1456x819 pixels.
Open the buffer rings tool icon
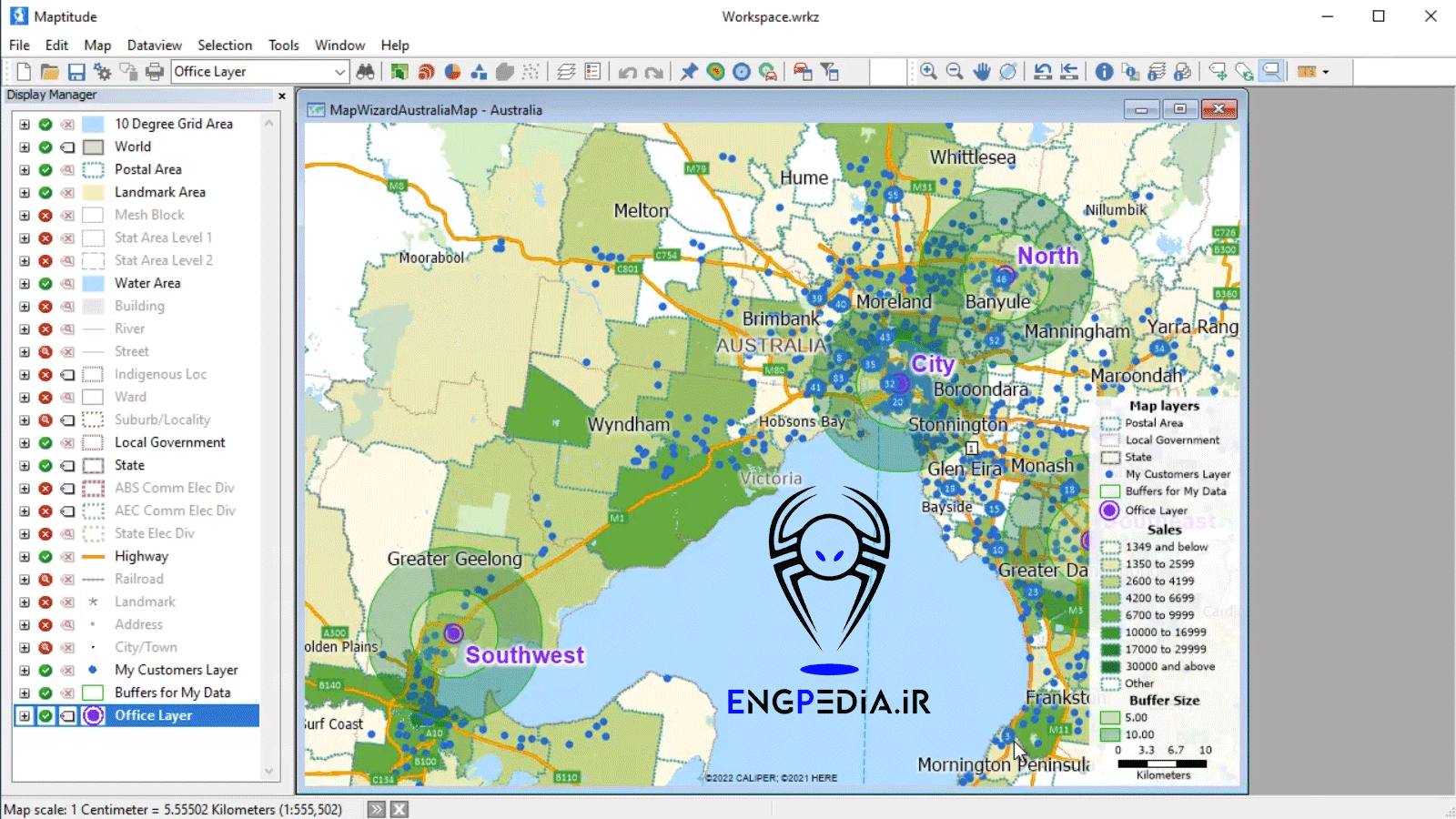[742, 72]
